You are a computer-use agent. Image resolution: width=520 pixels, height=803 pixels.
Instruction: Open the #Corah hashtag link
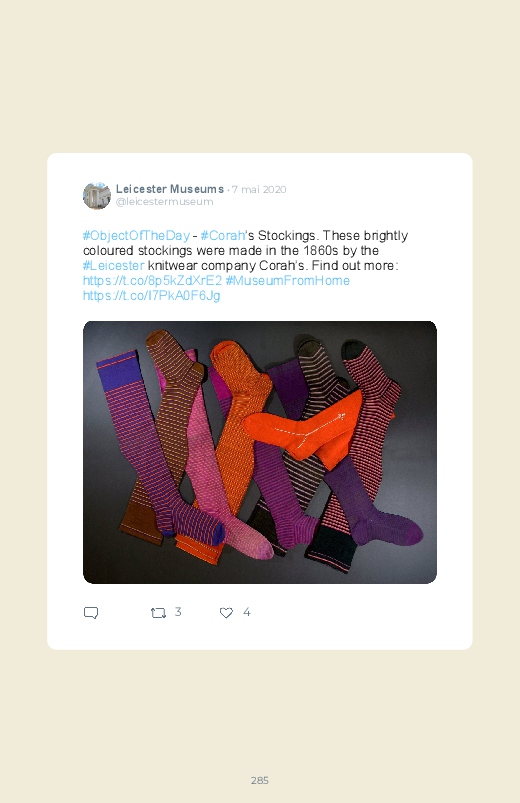pos(222,236)
